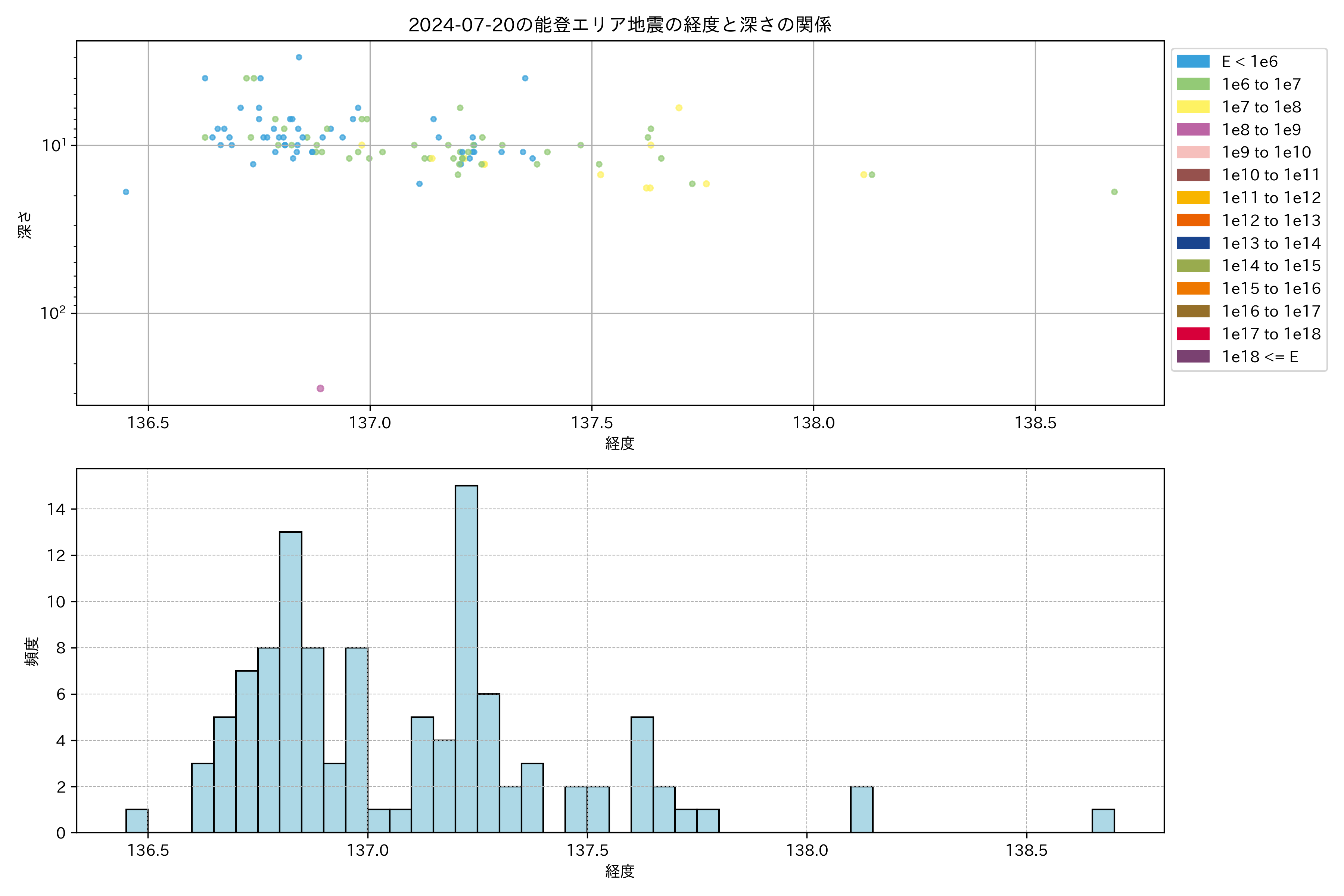This screenshot has width=1344, height=896.
Task: Click the leftmost histogram bar near 136.45
Action: point(137,821)
